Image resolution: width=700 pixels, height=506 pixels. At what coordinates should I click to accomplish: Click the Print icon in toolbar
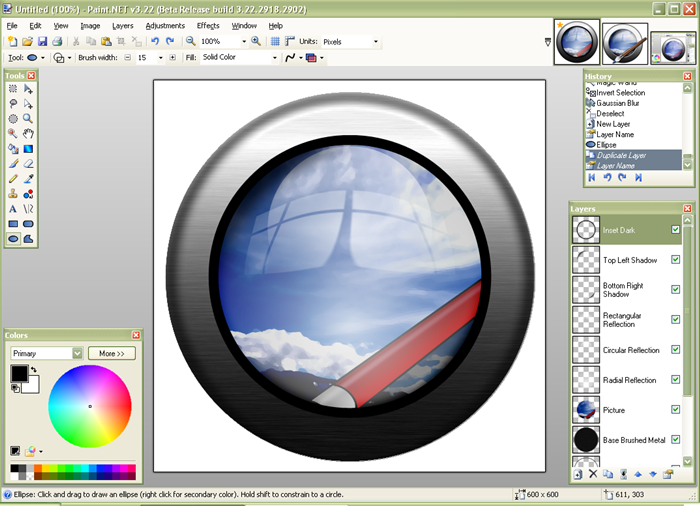[57, 42]
